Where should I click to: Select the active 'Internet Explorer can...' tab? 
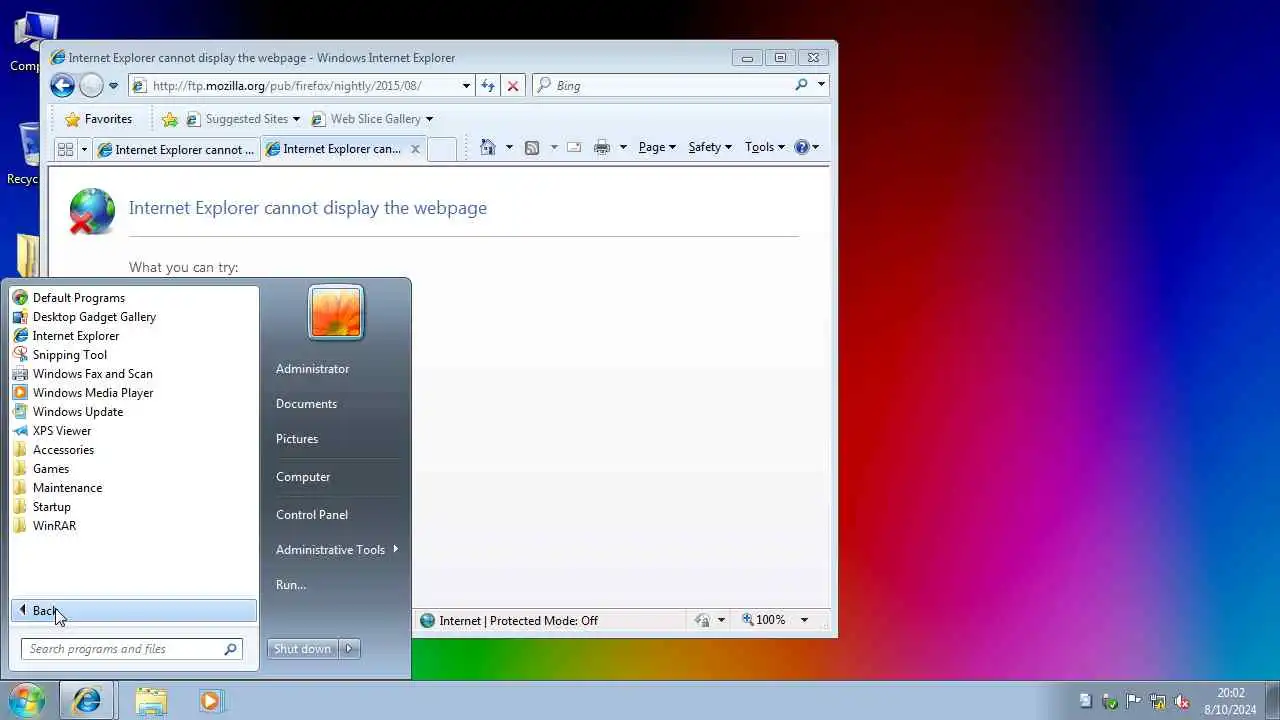[333, 149]
